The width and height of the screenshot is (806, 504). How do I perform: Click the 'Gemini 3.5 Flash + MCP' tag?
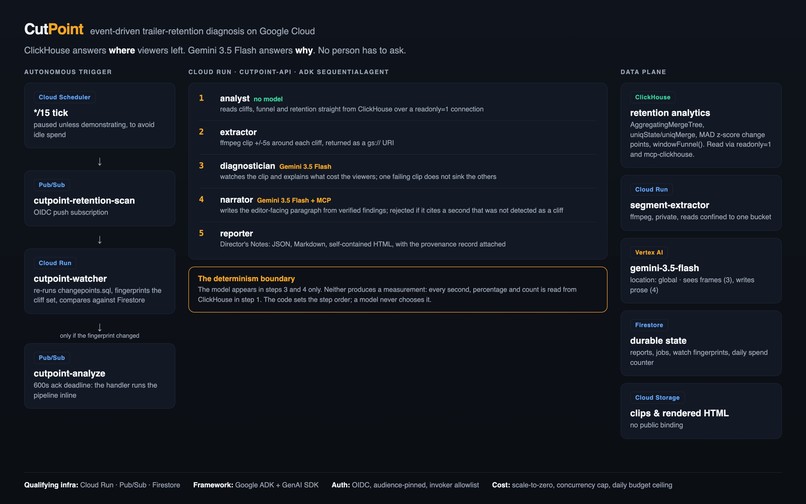click(294, 201)
